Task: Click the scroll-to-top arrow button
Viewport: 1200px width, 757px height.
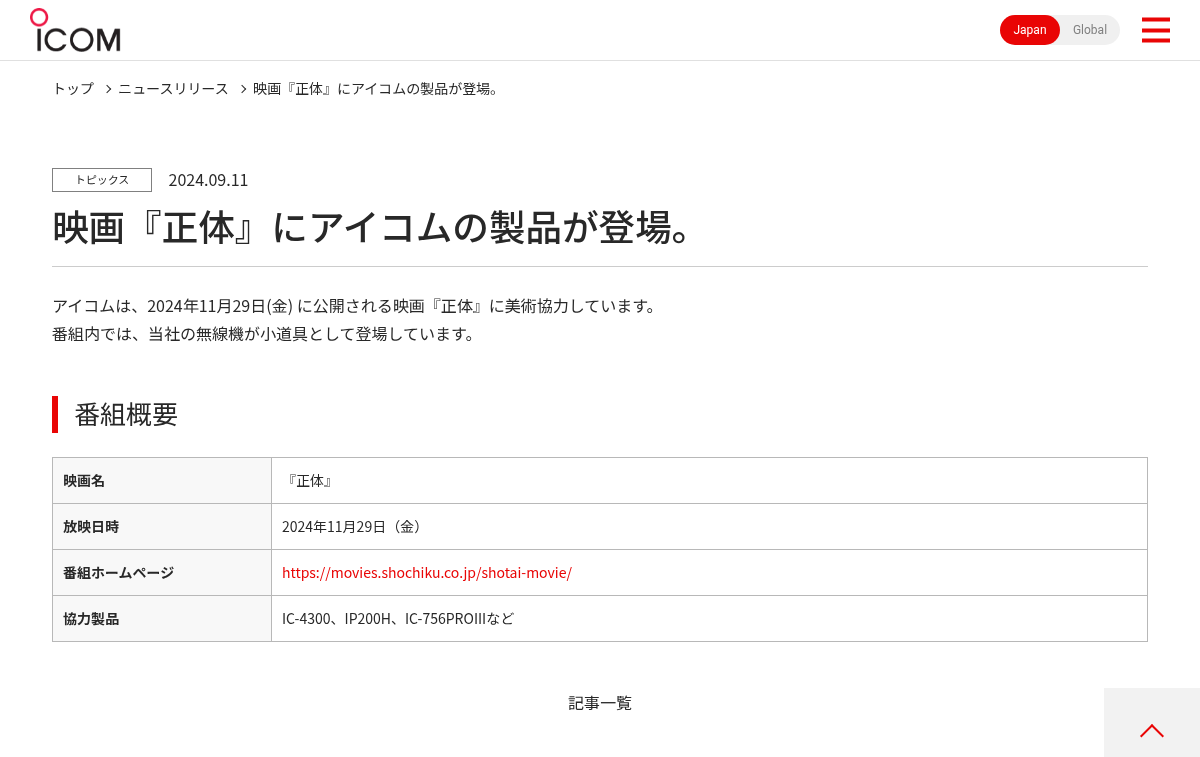Action: [x=1152, y=722]
